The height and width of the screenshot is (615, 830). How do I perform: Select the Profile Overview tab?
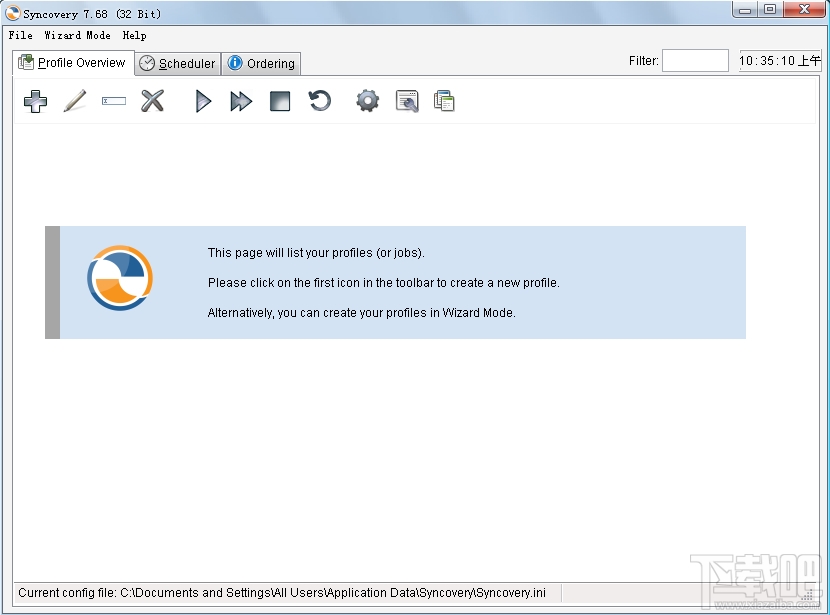73,63
